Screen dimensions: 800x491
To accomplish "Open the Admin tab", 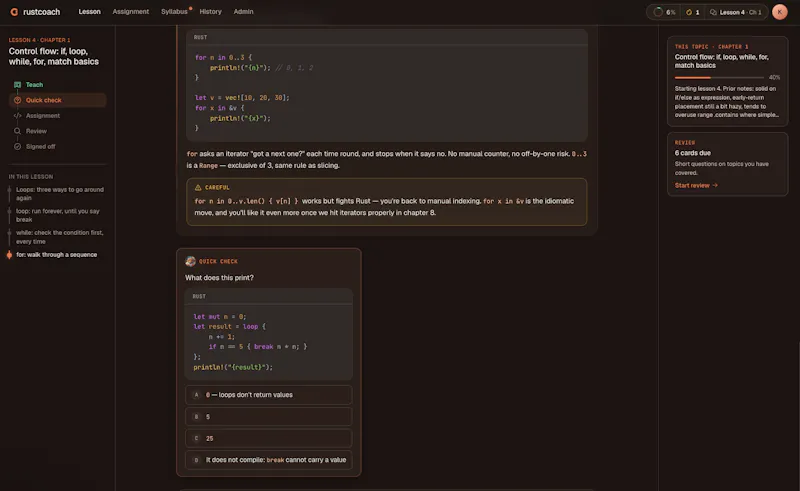I will (x=243, y=12).
